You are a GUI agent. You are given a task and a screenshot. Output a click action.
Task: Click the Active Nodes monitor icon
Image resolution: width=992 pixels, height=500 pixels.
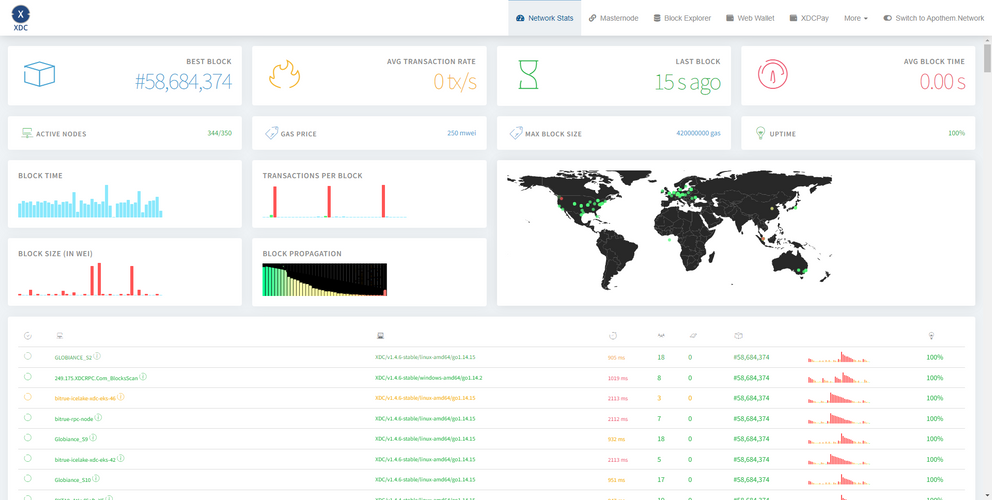27,133
